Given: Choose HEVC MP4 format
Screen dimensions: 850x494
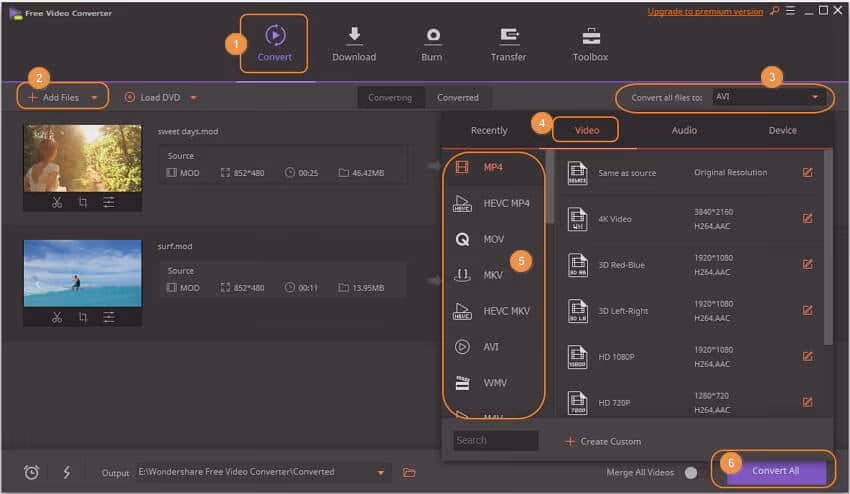Looking at the screenshot, I should coord(493,203).
